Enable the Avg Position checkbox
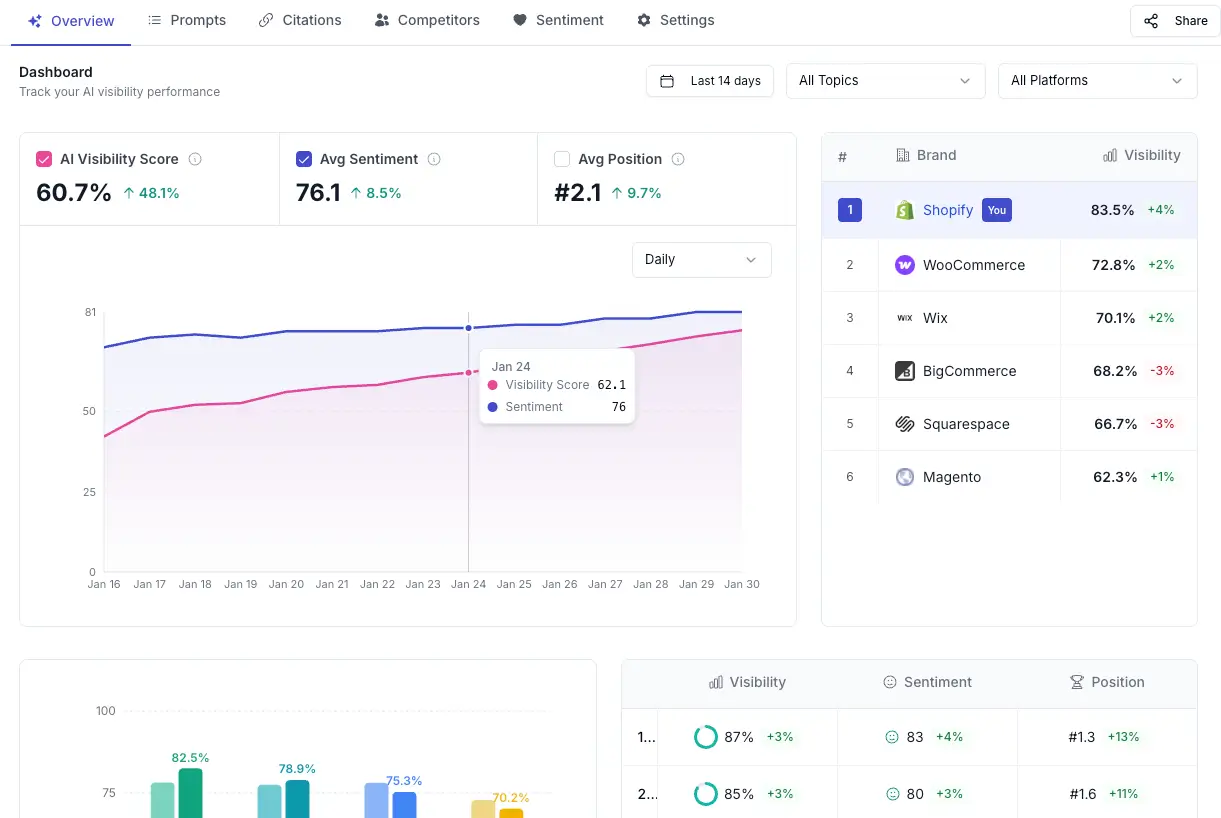 pos(562,159)
